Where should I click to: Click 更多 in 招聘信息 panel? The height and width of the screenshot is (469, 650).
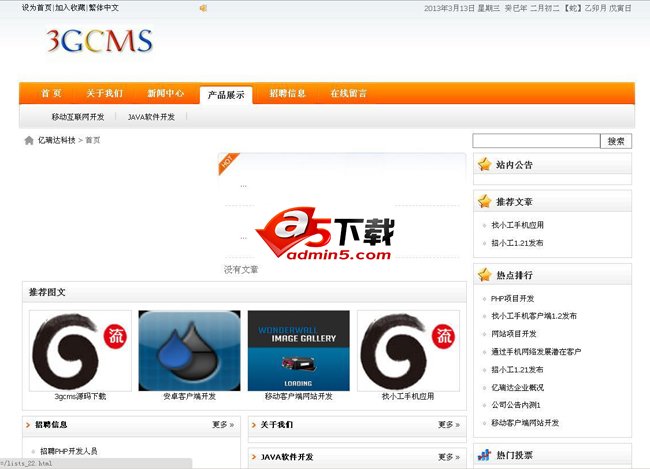coord(223,425)
